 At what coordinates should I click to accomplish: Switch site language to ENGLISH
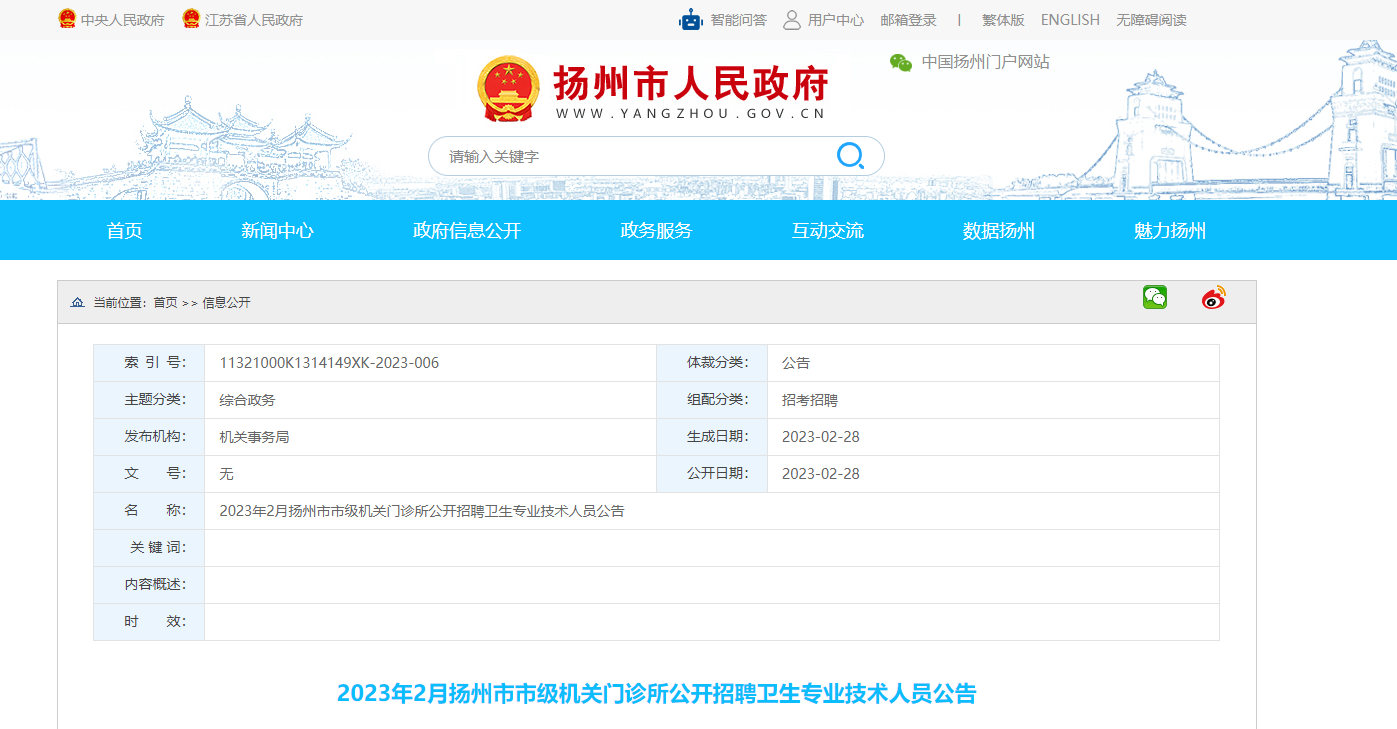(1070, 20)
